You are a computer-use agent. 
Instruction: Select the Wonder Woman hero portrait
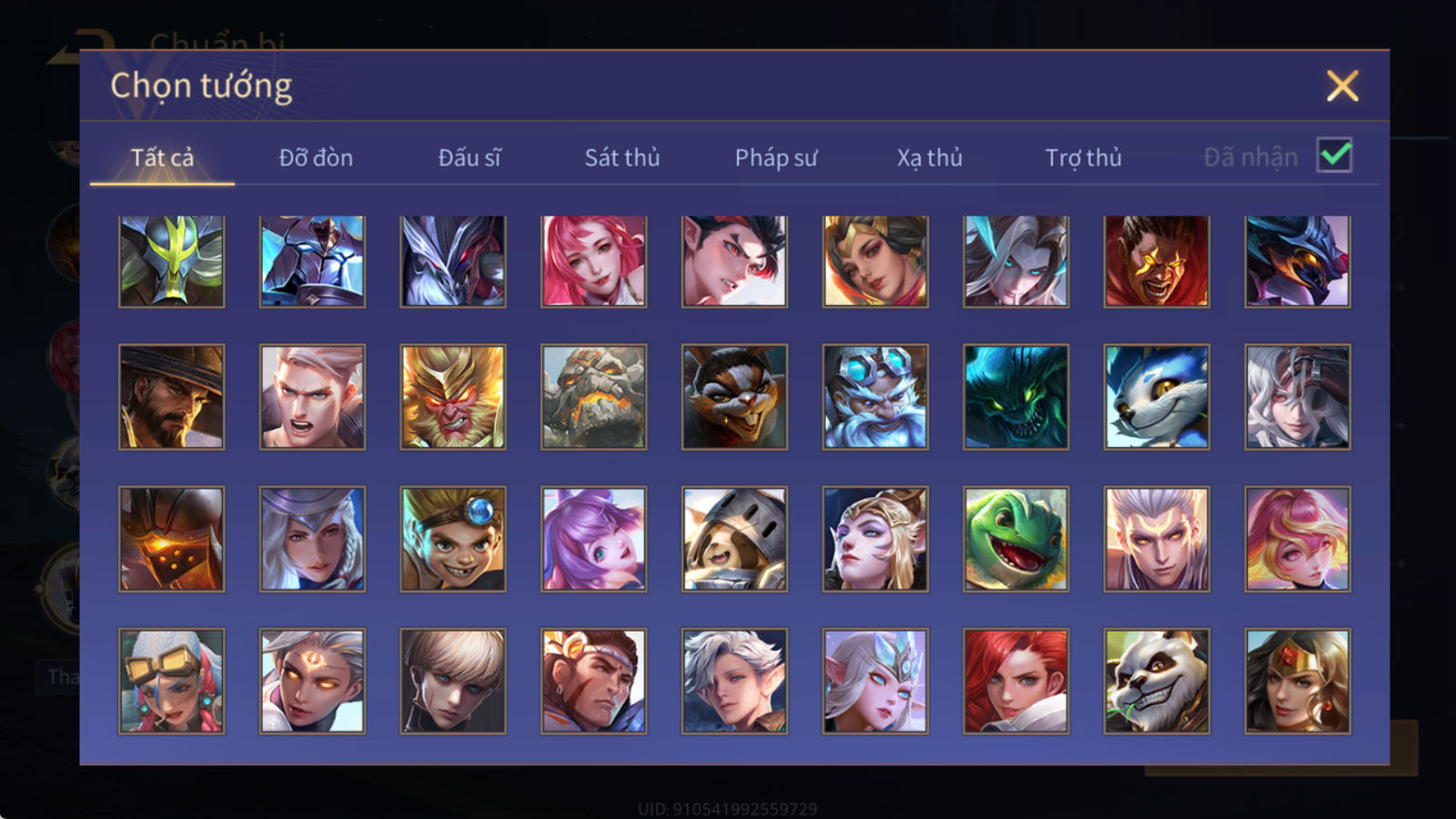tap(1298, 681)
